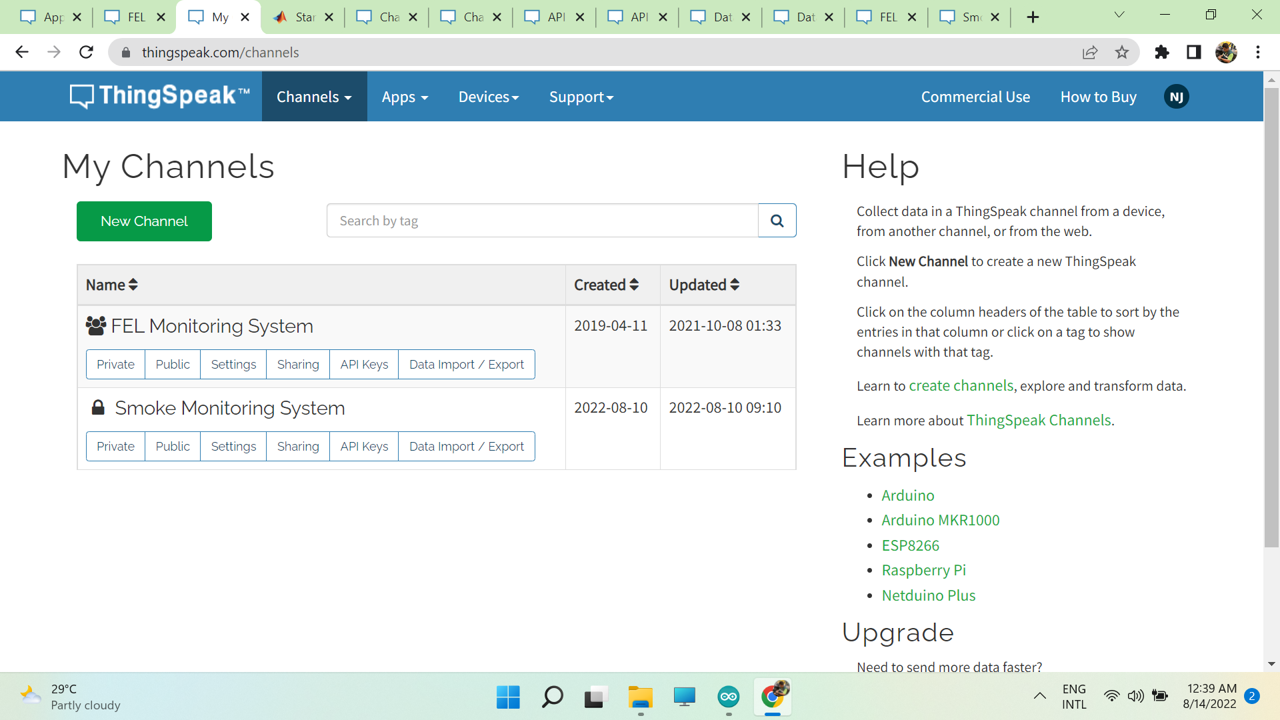Screen dimensions: 1280x720
Task: Bookmark this page with star icon
Action: [x=1122, y=52]
